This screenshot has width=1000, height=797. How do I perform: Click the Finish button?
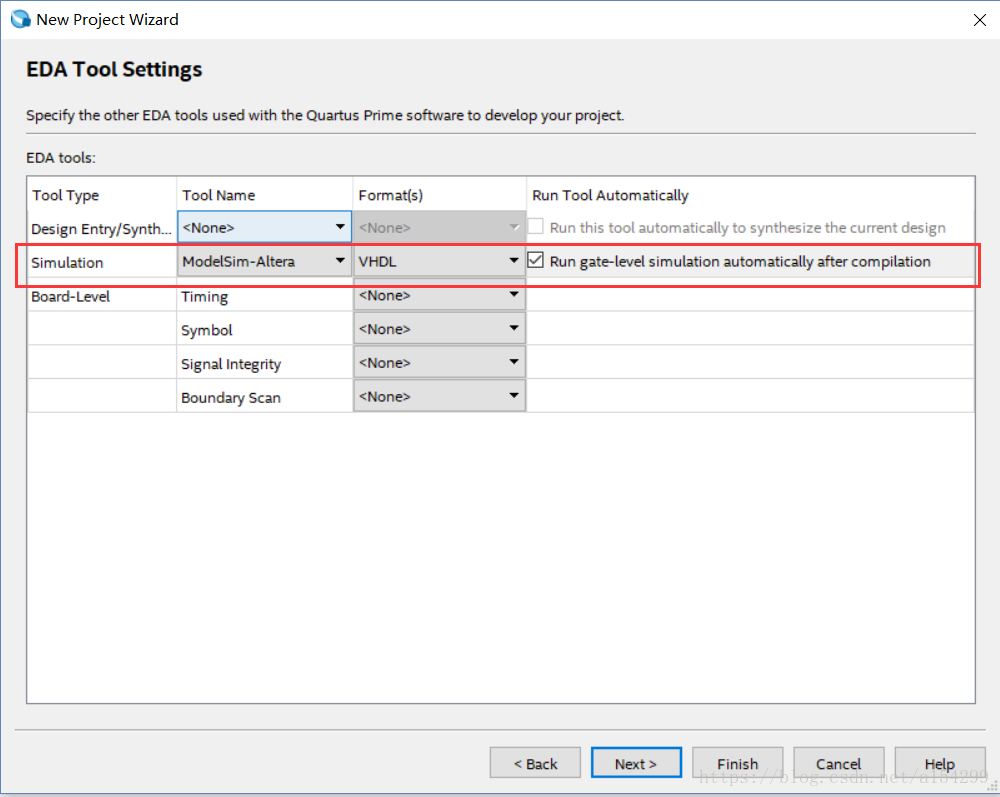pos(737,763)
